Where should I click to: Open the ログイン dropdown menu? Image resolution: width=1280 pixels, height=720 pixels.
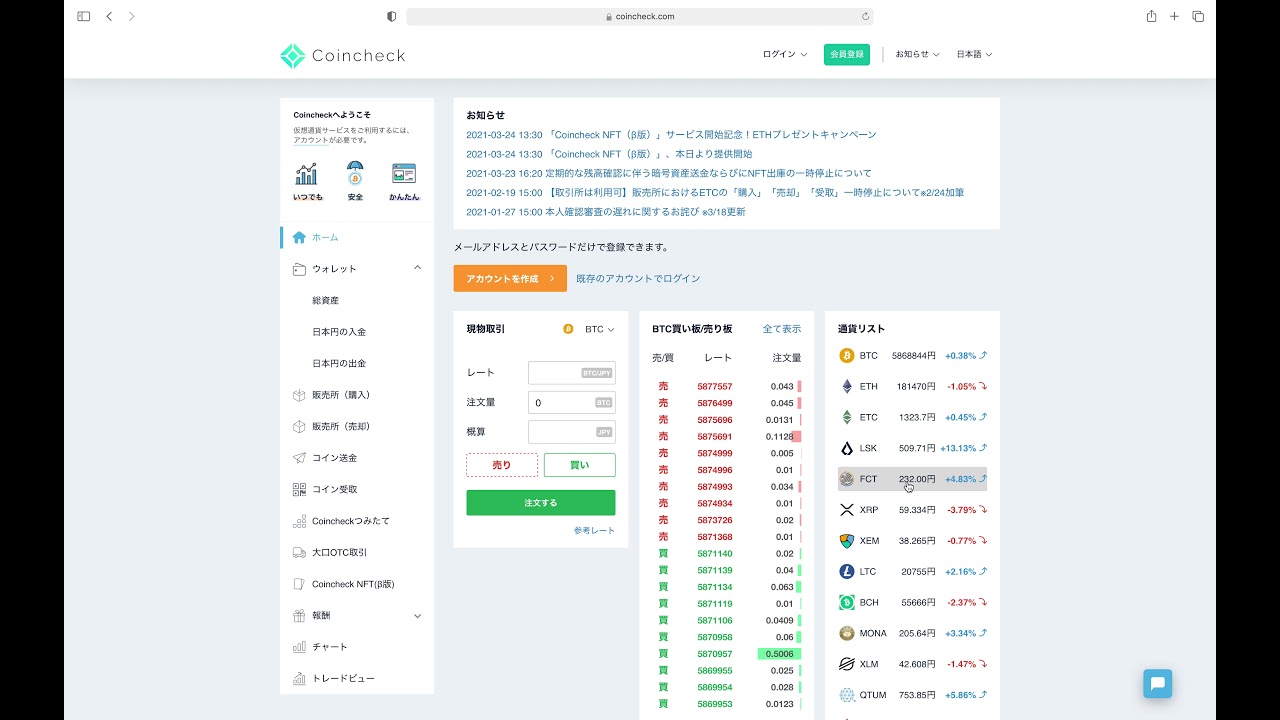point(784,55)
